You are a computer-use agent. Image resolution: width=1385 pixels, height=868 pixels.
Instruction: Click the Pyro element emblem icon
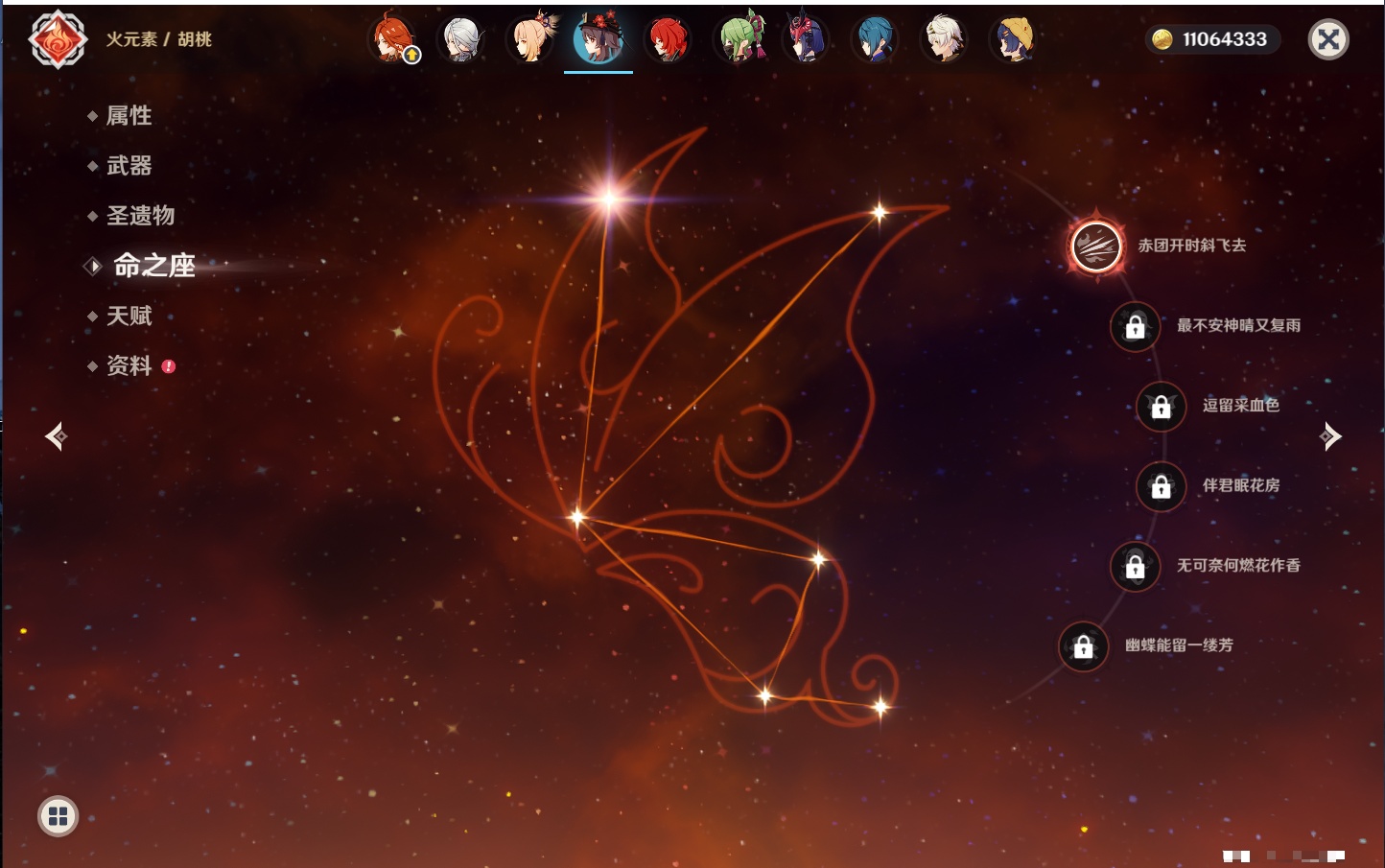click(58, 39)
